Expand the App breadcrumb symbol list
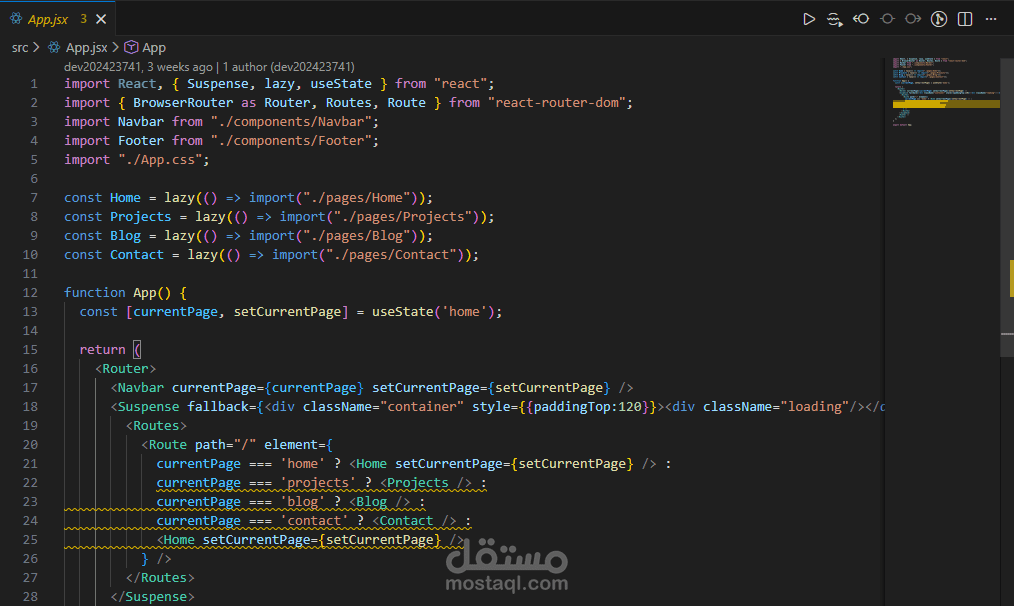1014x606 pixels. 153,47
